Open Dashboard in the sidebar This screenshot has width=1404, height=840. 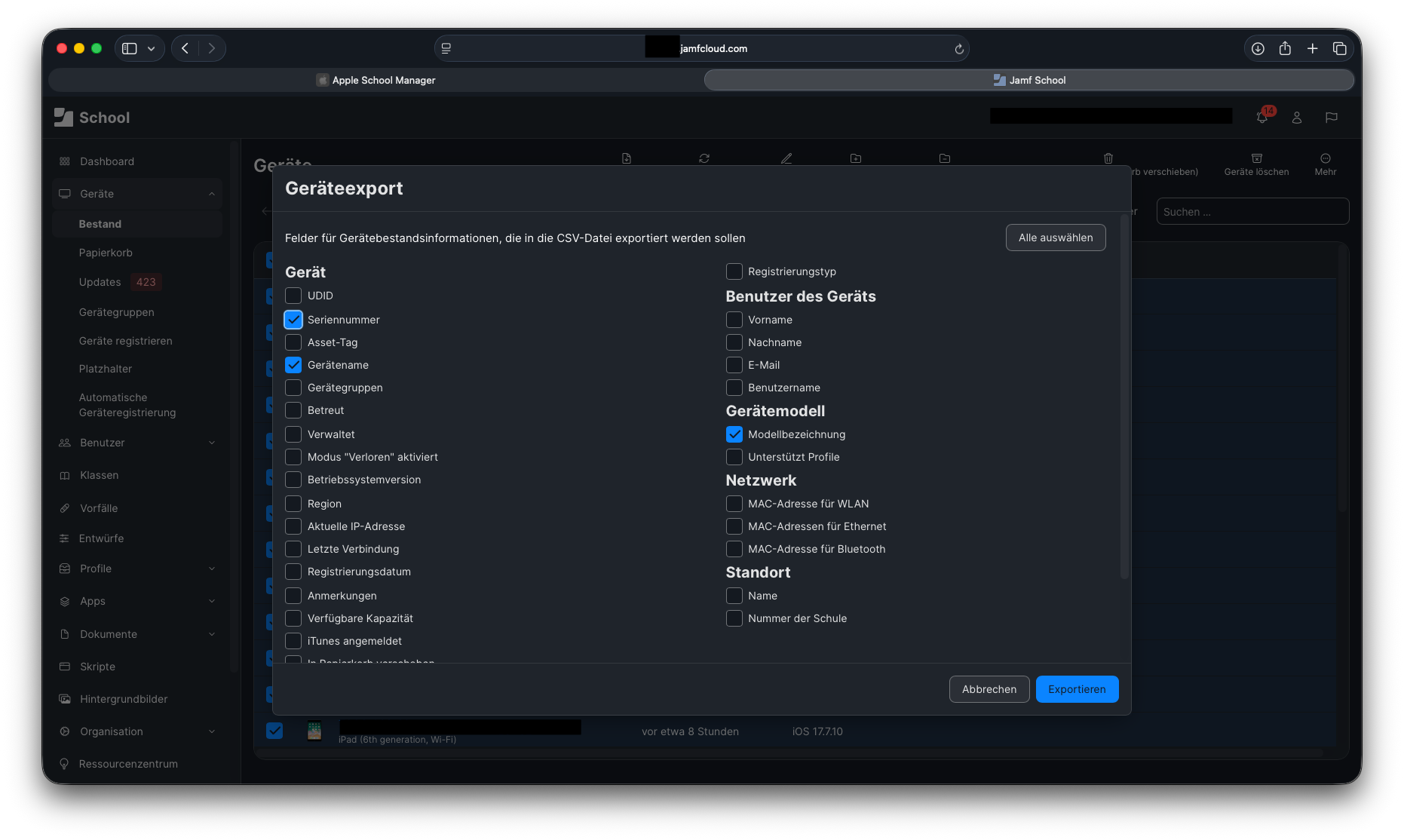coord(107,161)
